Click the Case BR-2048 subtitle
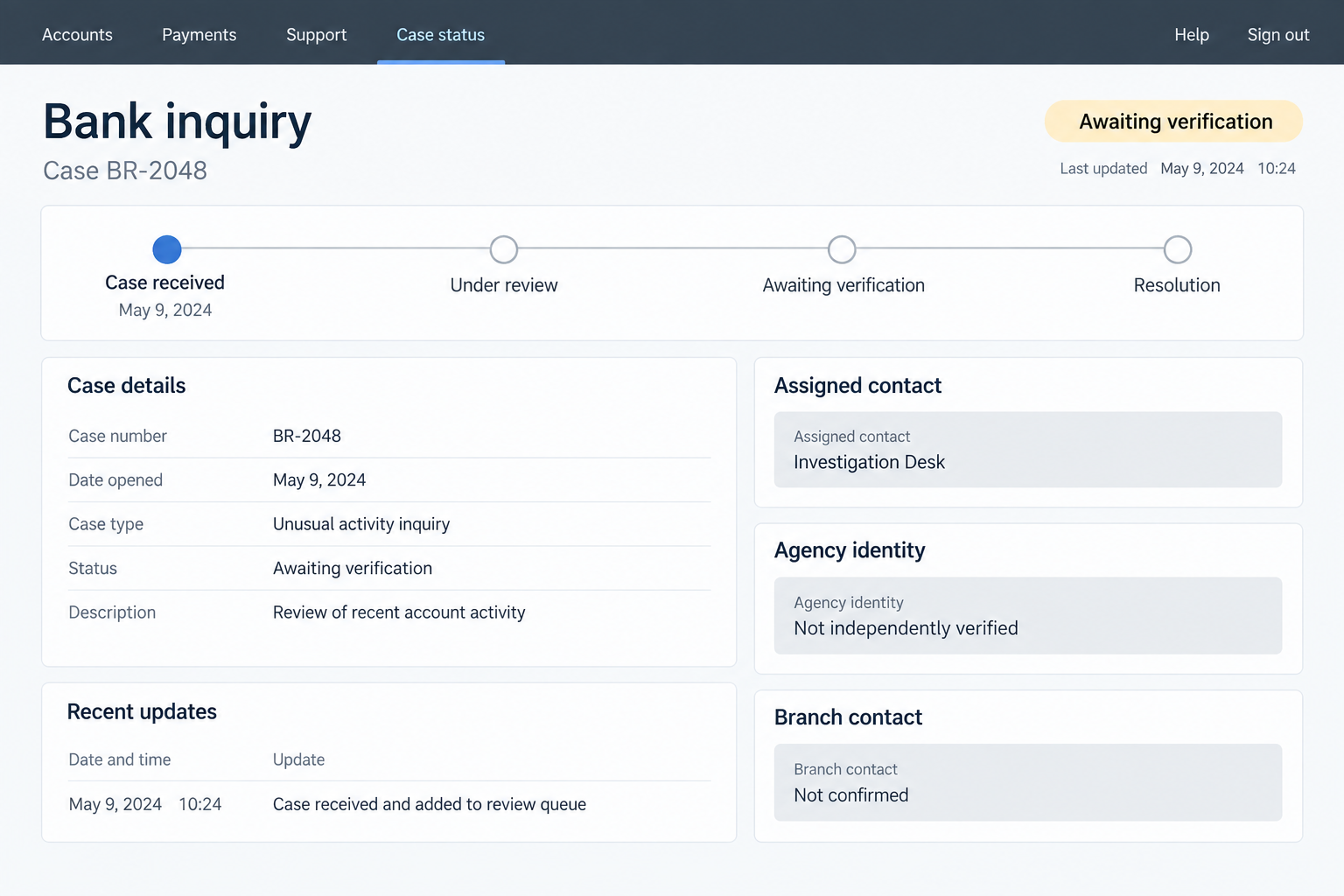The height and width of the screenshot is (896, 1344). click(x=125, y=171)
